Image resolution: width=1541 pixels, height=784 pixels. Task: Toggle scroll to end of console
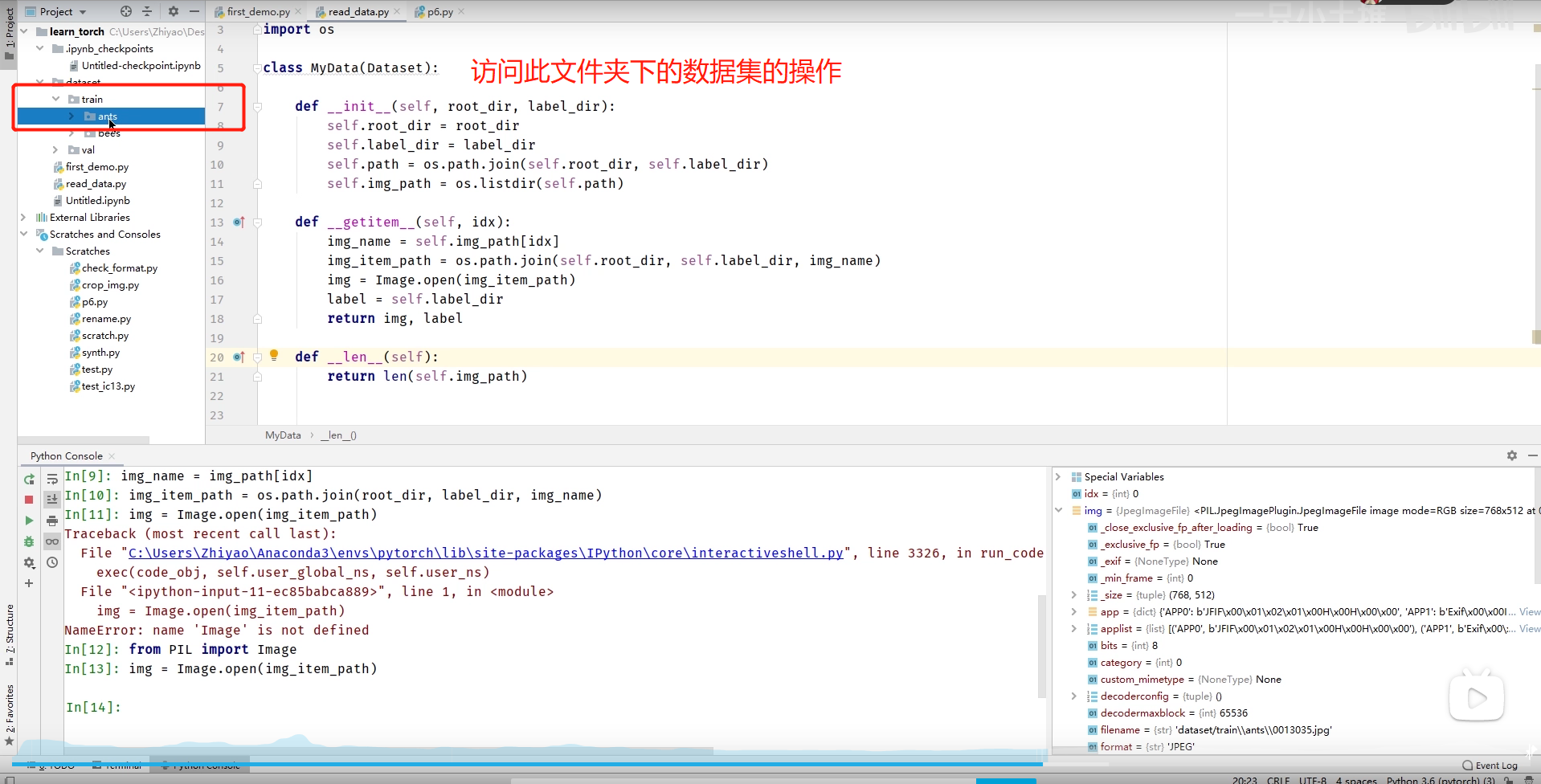click(x=52, y=500)
